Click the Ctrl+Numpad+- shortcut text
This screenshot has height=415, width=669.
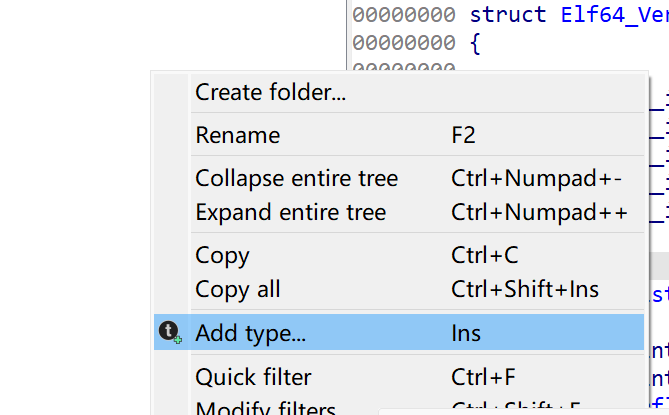point(537,179)
